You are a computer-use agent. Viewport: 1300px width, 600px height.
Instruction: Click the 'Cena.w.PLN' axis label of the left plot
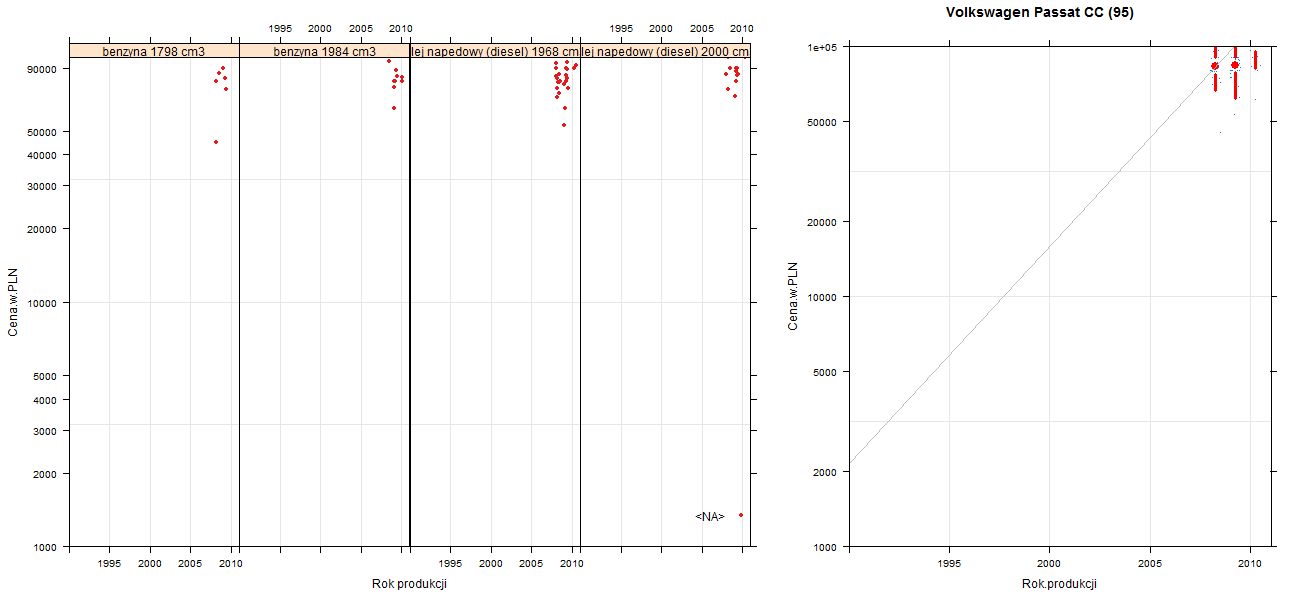13,302
